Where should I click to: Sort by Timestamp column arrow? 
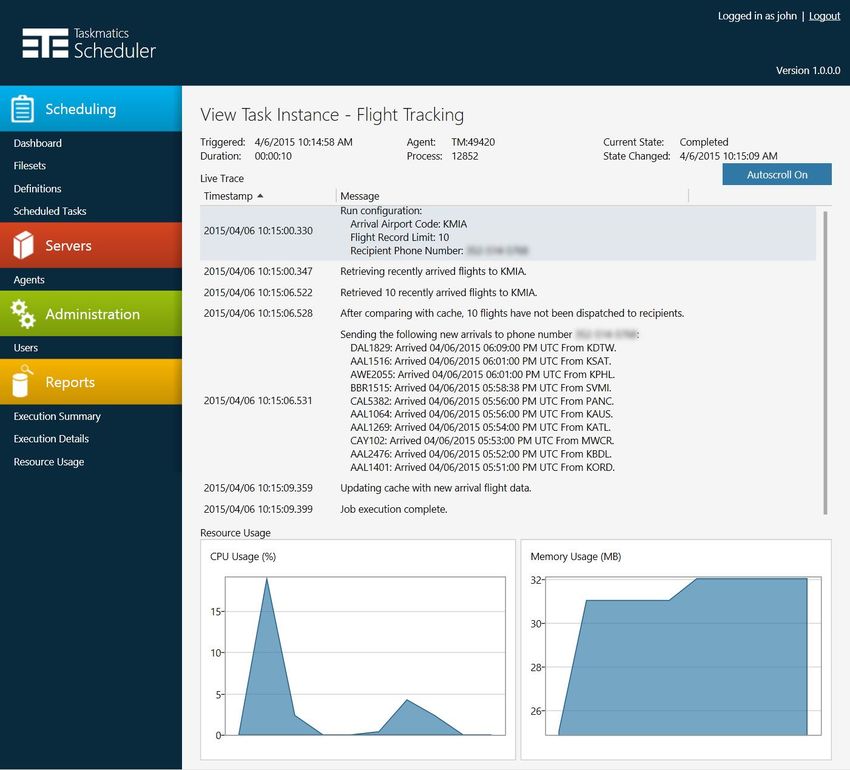(260, 196)
